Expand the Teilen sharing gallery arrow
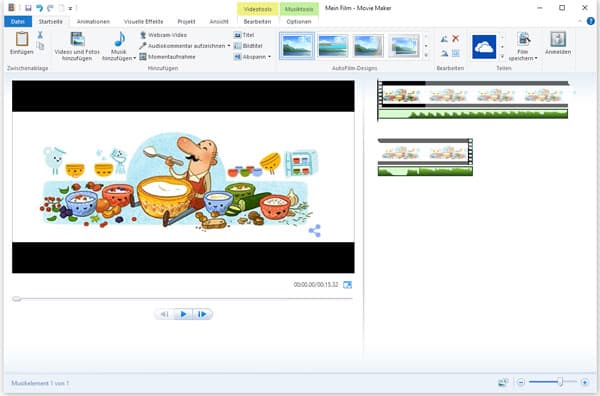600x396 pixels. click(x=502, y=56)
